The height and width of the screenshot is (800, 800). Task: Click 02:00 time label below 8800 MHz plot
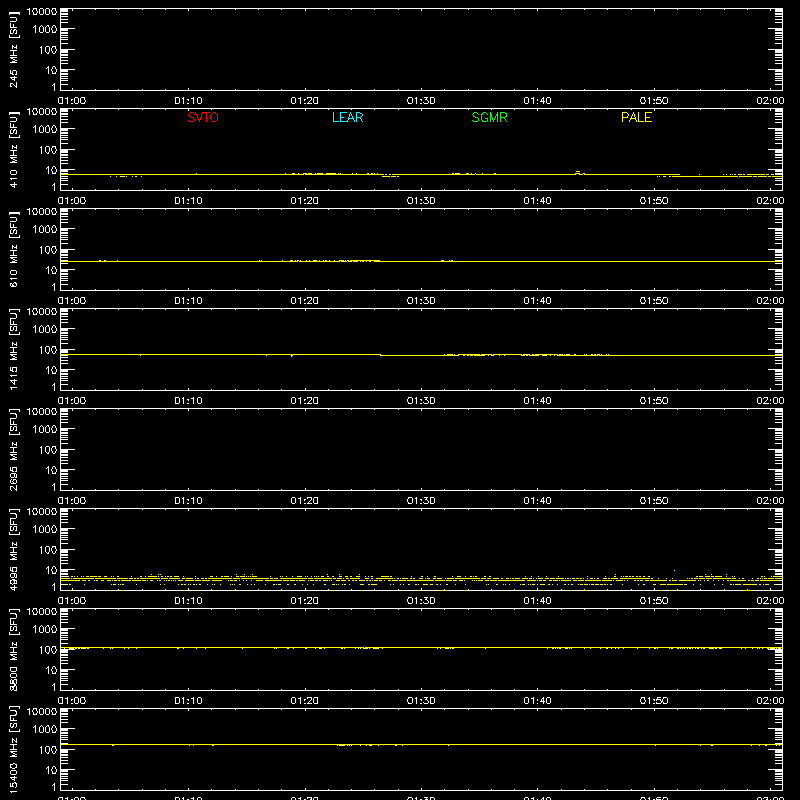[770, 701]
